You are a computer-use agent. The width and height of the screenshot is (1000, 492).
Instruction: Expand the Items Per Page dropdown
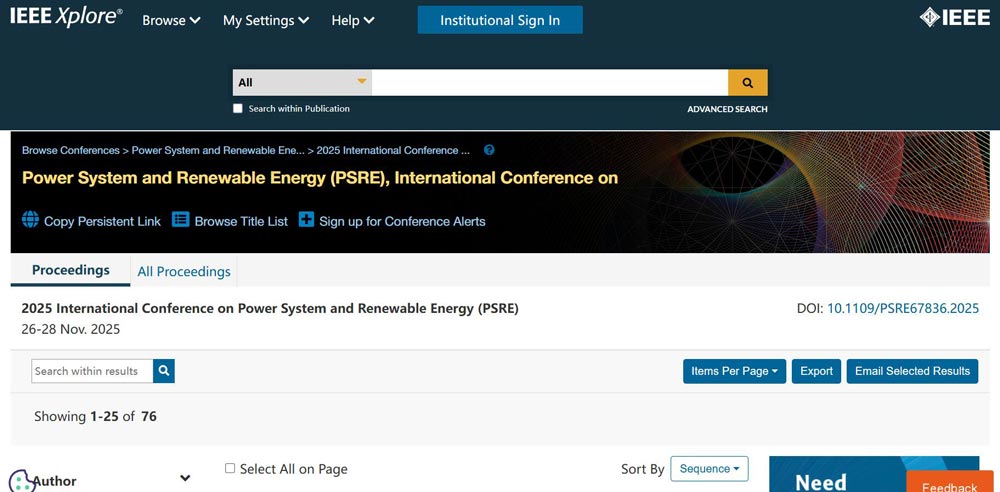tap(734, 371)
